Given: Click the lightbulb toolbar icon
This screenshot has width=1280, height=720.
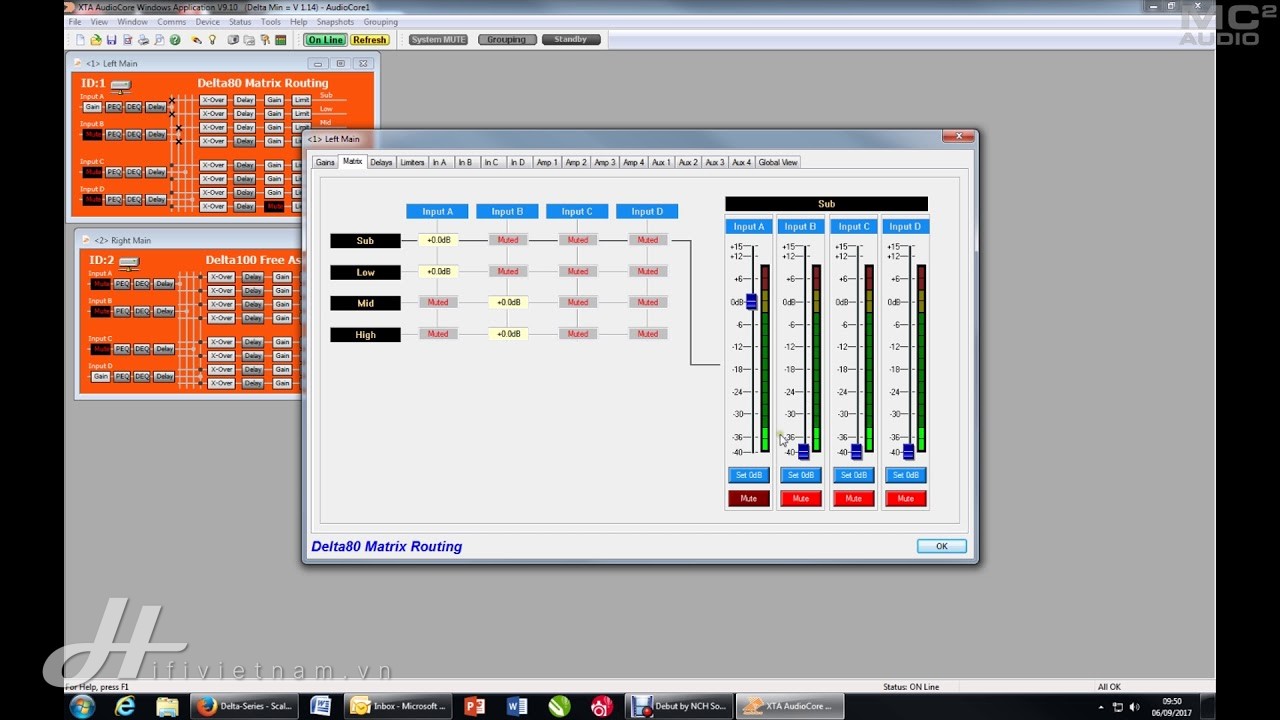Looking at the screenshot, I should click(x=212, y=40).
